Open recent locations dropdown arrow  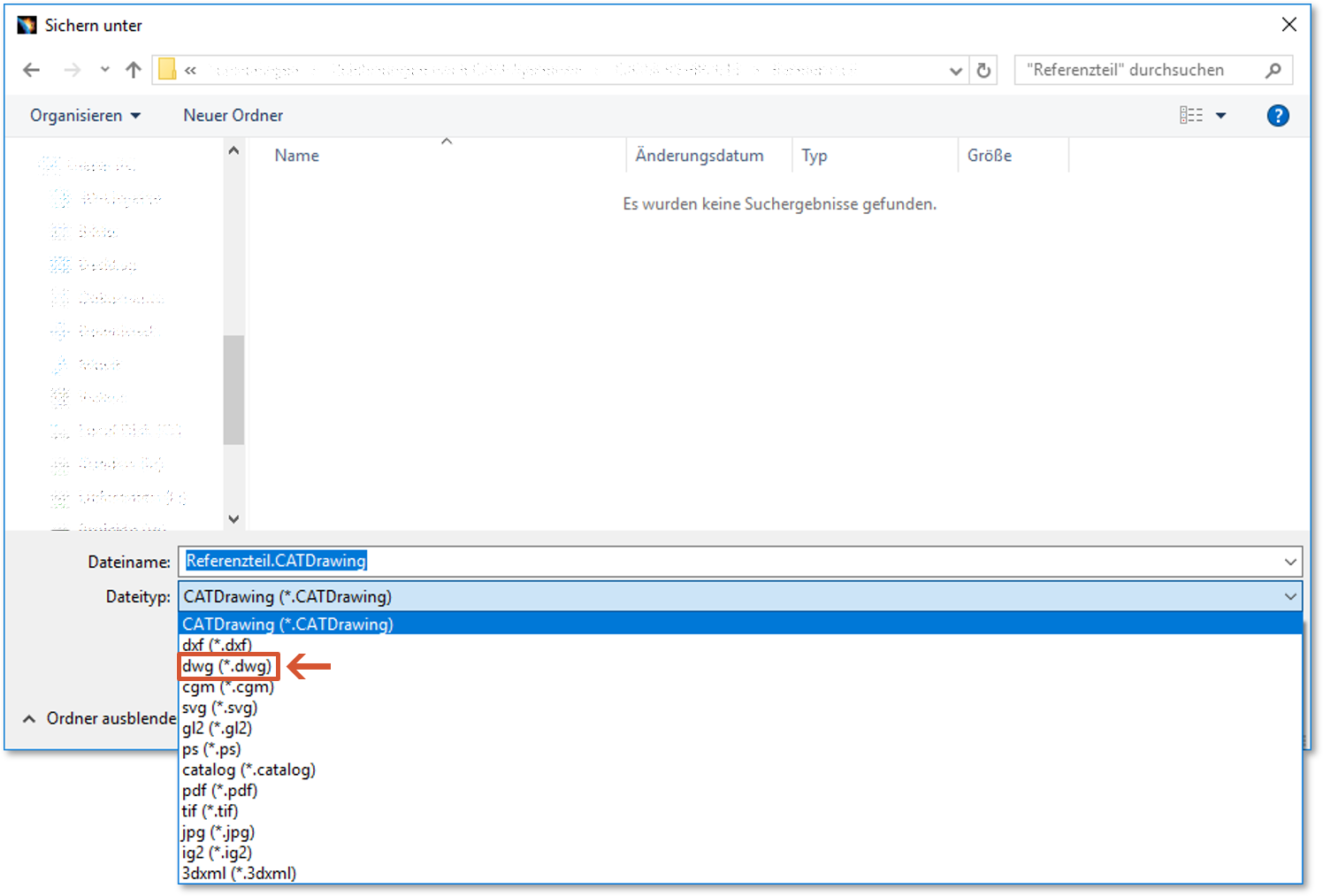click(x=105, y=70)
